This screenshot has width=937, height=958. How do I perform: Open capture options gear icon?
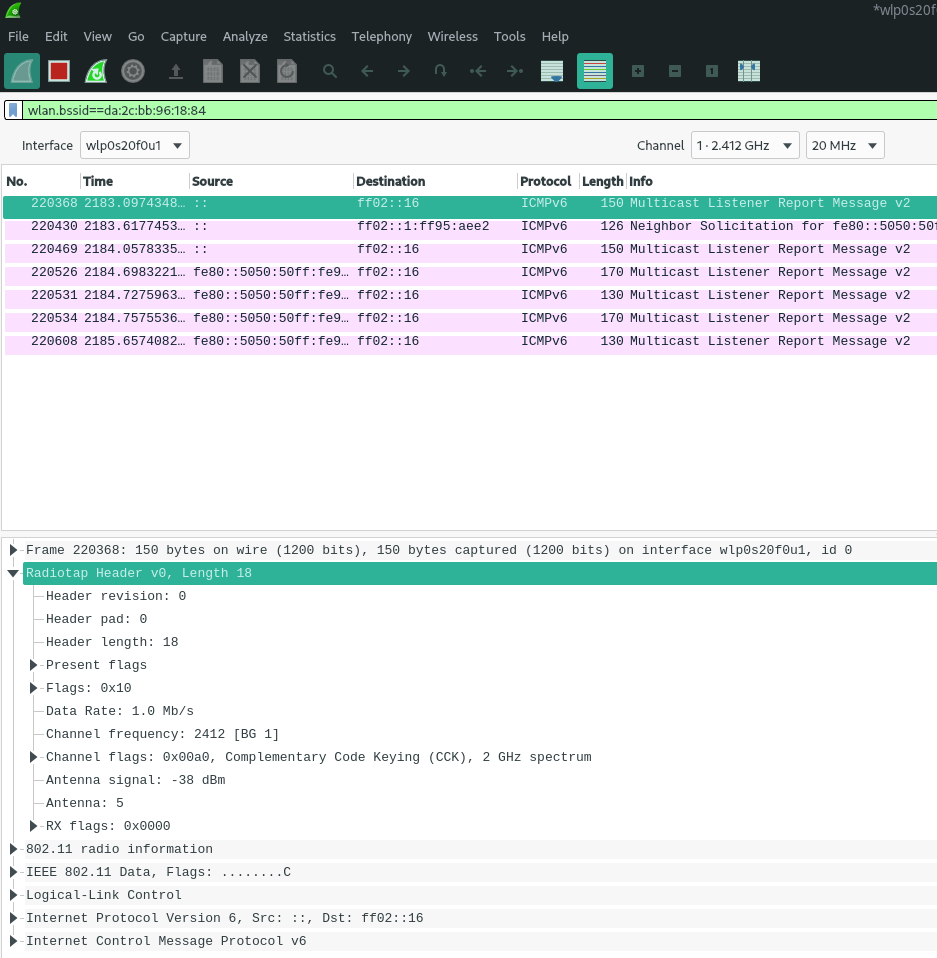coord(133,71)
